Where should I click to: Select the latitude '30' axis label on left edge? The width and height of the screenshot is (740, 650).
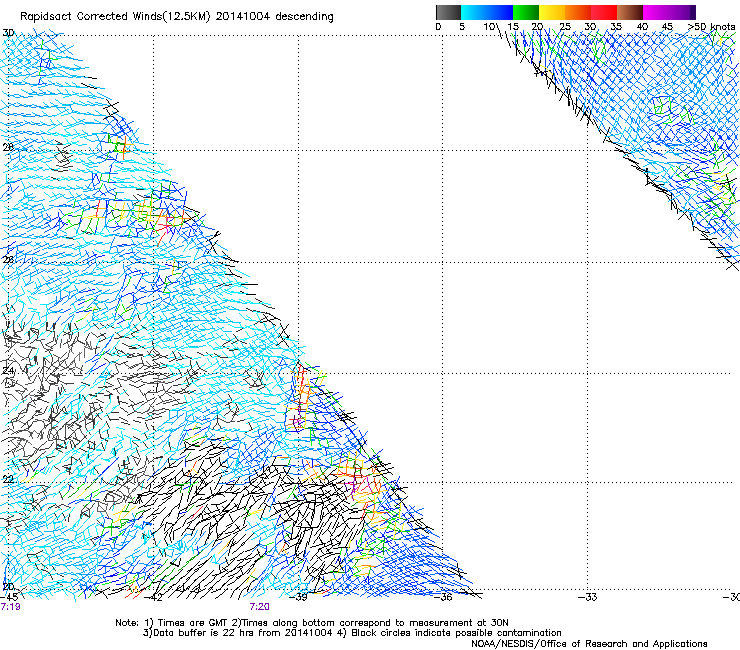[x=8, y=33]
